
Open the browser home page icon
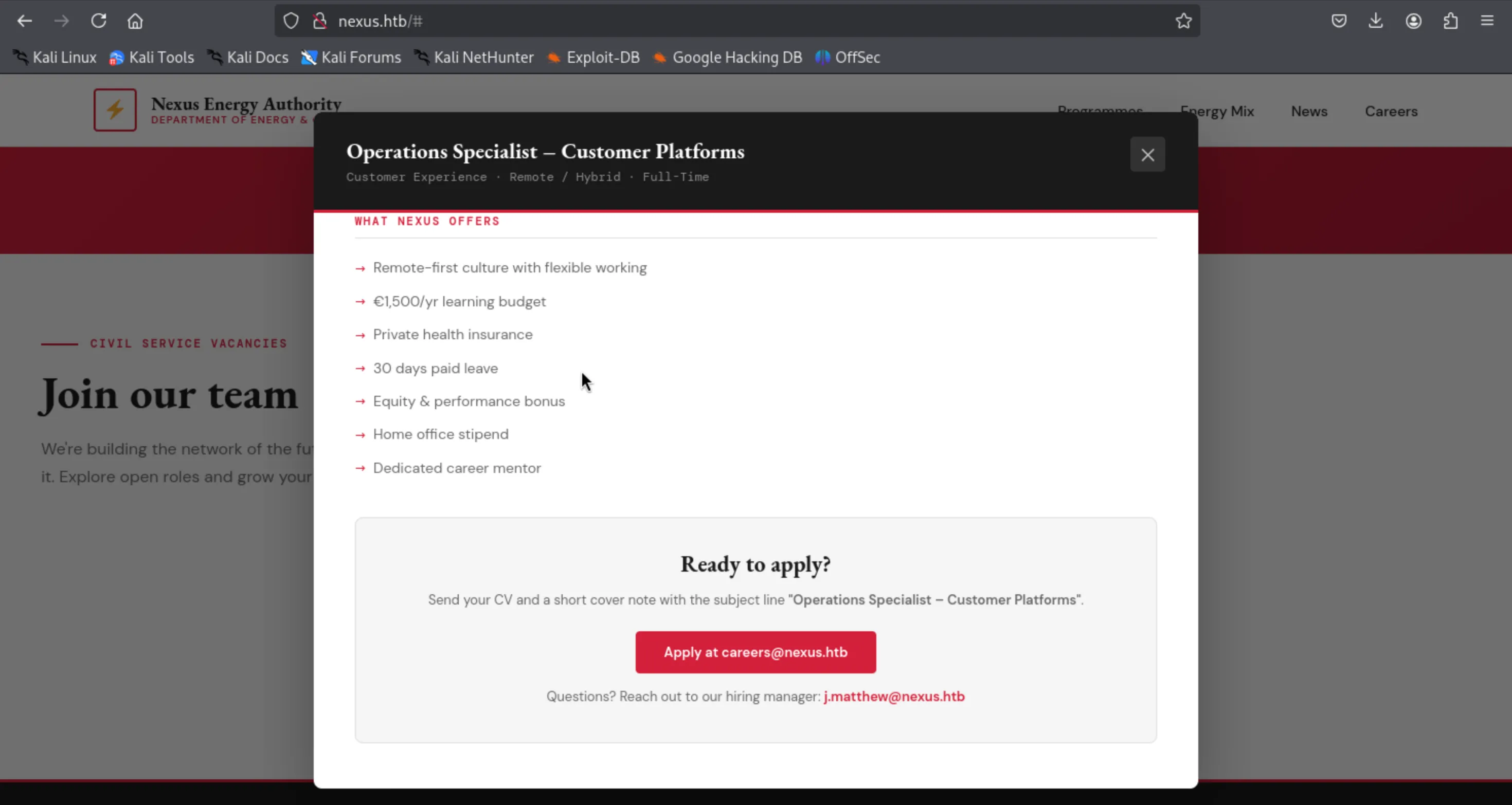tap(135, 21)
